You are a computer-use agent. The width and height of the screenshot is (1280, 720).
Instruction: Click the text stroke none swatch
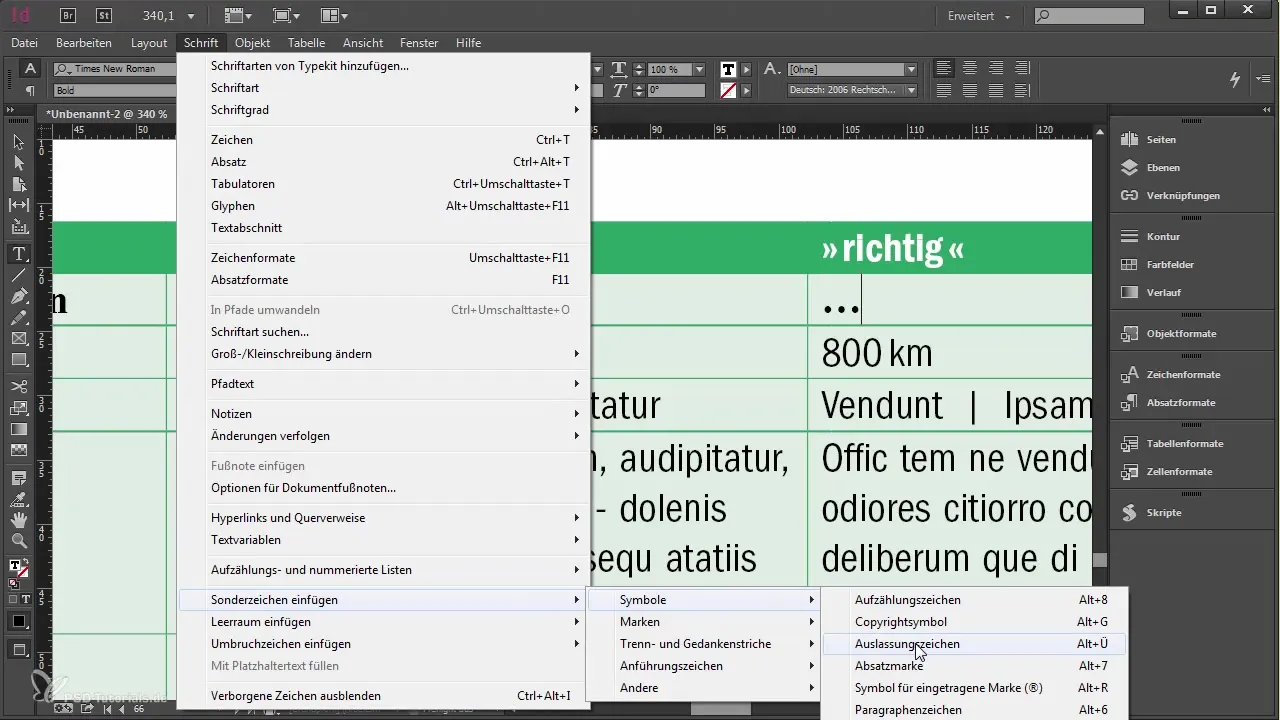click(x=729, y=90)
